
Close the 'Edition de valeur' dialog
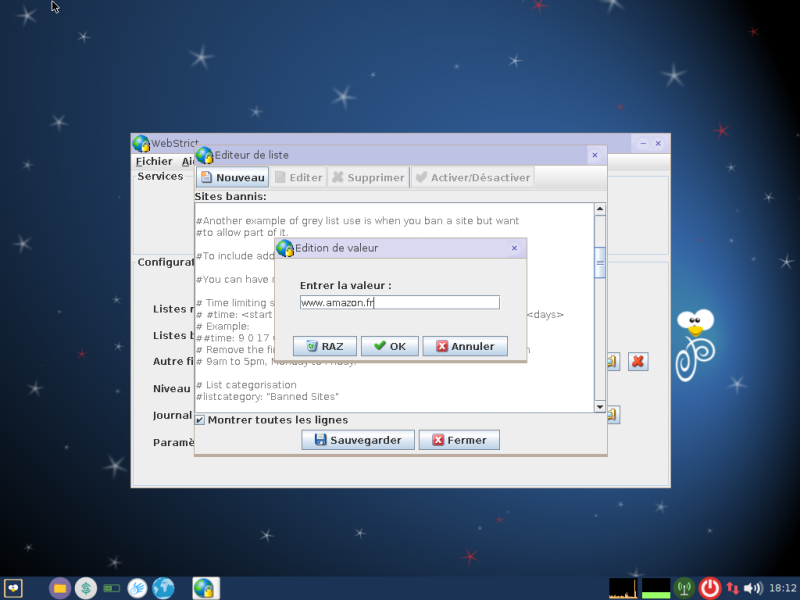point(514,248)
